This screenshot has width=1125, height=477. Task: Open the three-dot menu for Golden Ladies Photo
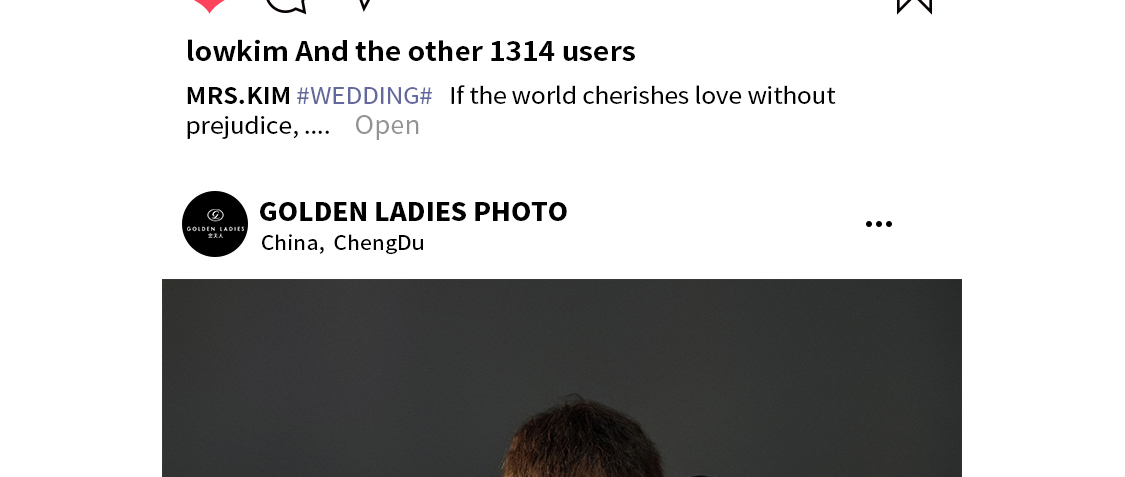(879, 224)
